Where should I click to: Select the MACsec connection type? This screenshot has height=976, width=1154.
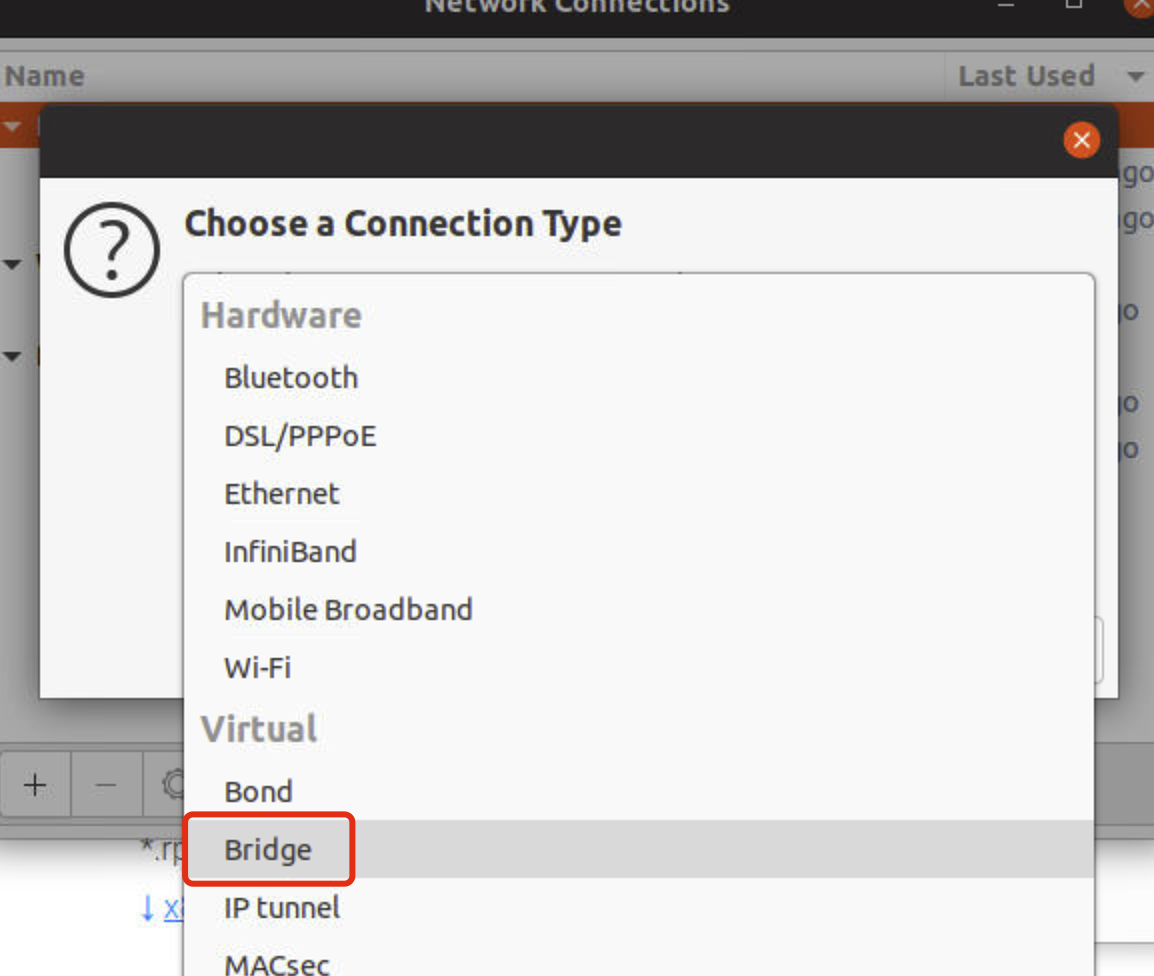pos(277,964)
